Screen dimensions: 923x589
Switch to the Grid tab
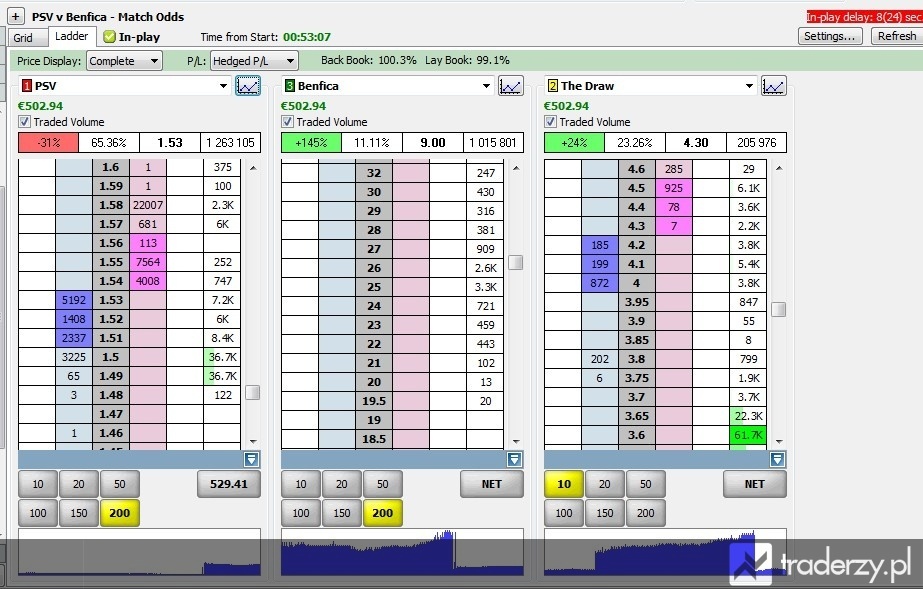(27, 38)
